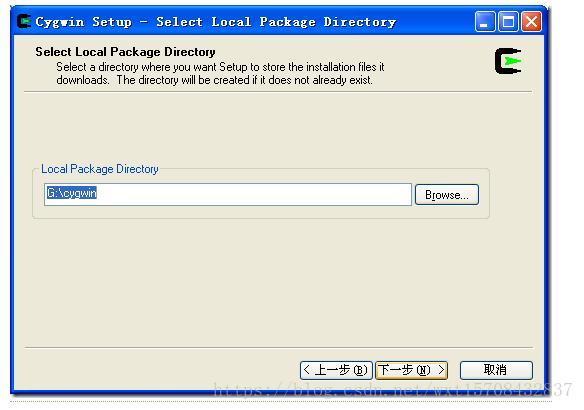Minimize the Cygwin Setup window
Viewport: 584px width, 410px height.
(x=485, y=22)
